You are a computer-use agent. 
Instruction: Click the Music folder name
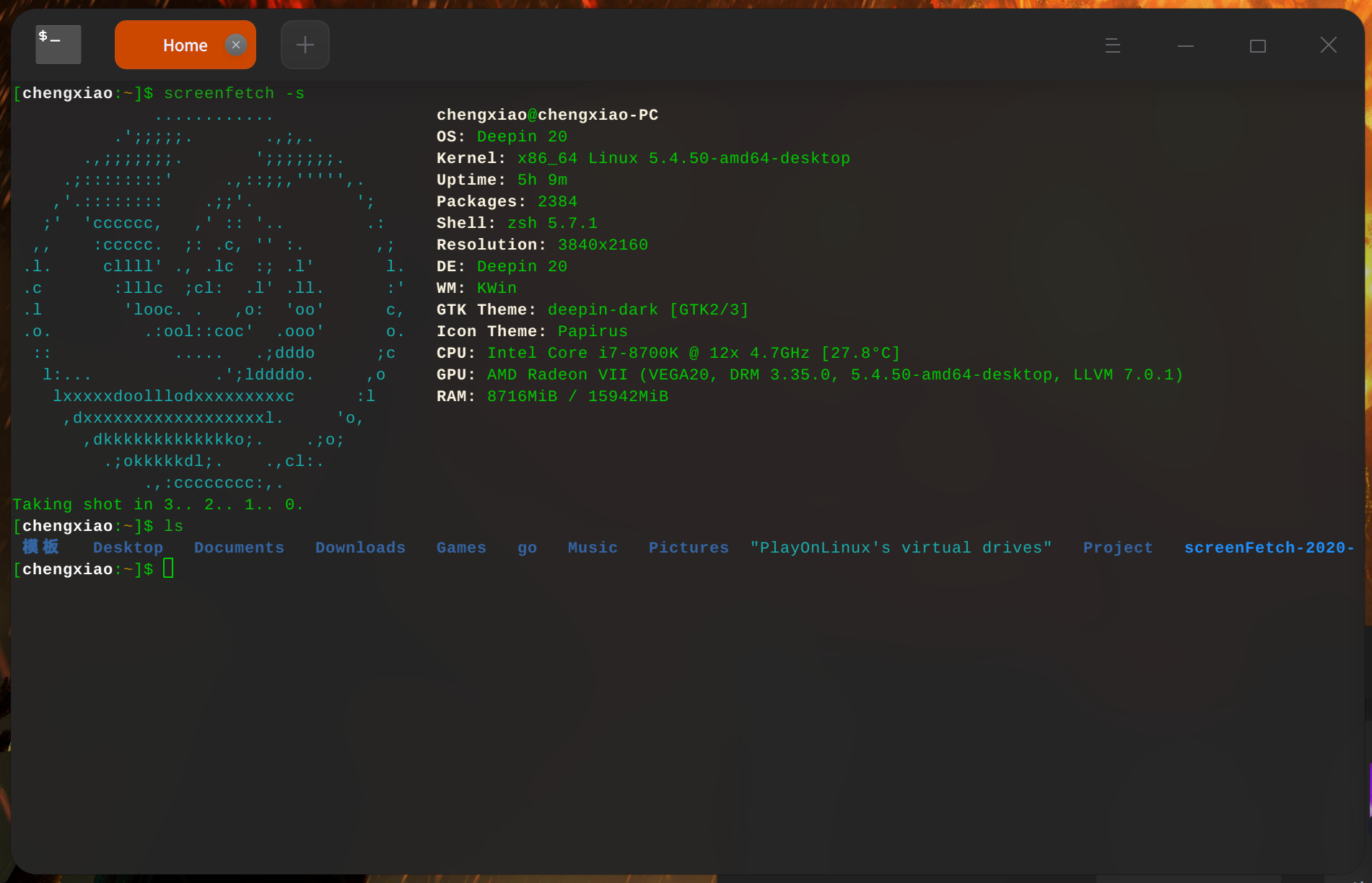[593, 548]
